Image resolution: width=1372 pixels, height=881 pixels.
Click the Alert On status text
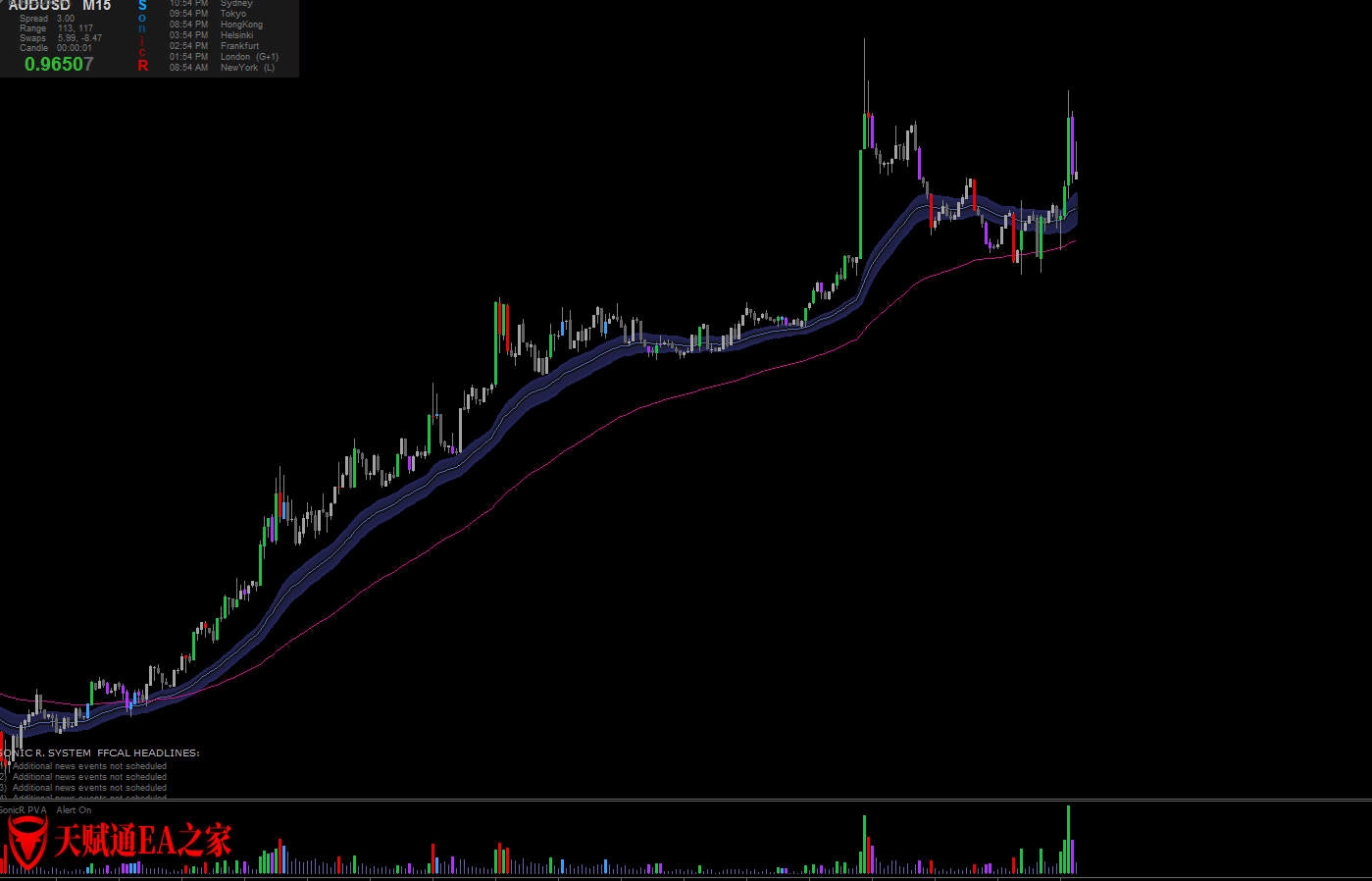click(x=74, y=810)
